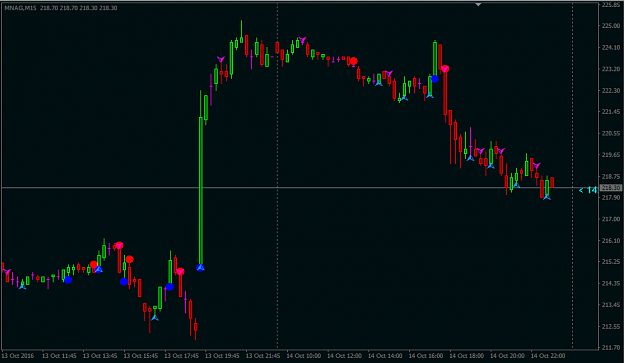This screenshot has width=625, height=363.
Task: Click price axis label 212.55
Action: click(611, 326)
